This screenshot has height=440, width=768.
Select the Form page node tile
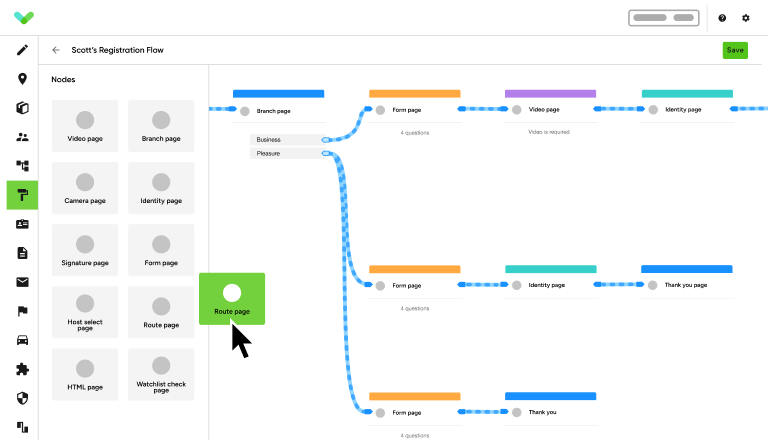click(x=161, y=250)
